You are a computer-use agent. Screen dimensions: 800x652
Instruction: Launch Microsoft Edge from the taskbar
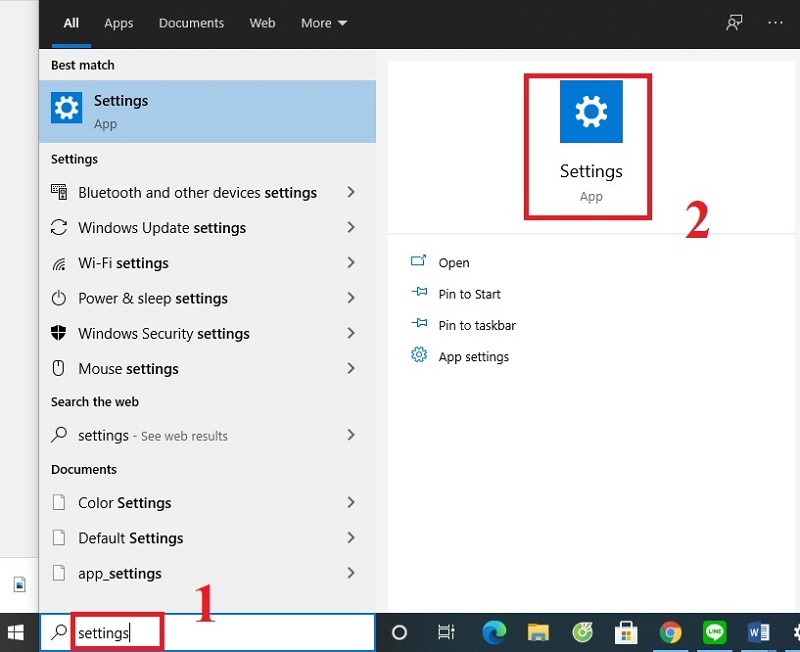(493, 632)
